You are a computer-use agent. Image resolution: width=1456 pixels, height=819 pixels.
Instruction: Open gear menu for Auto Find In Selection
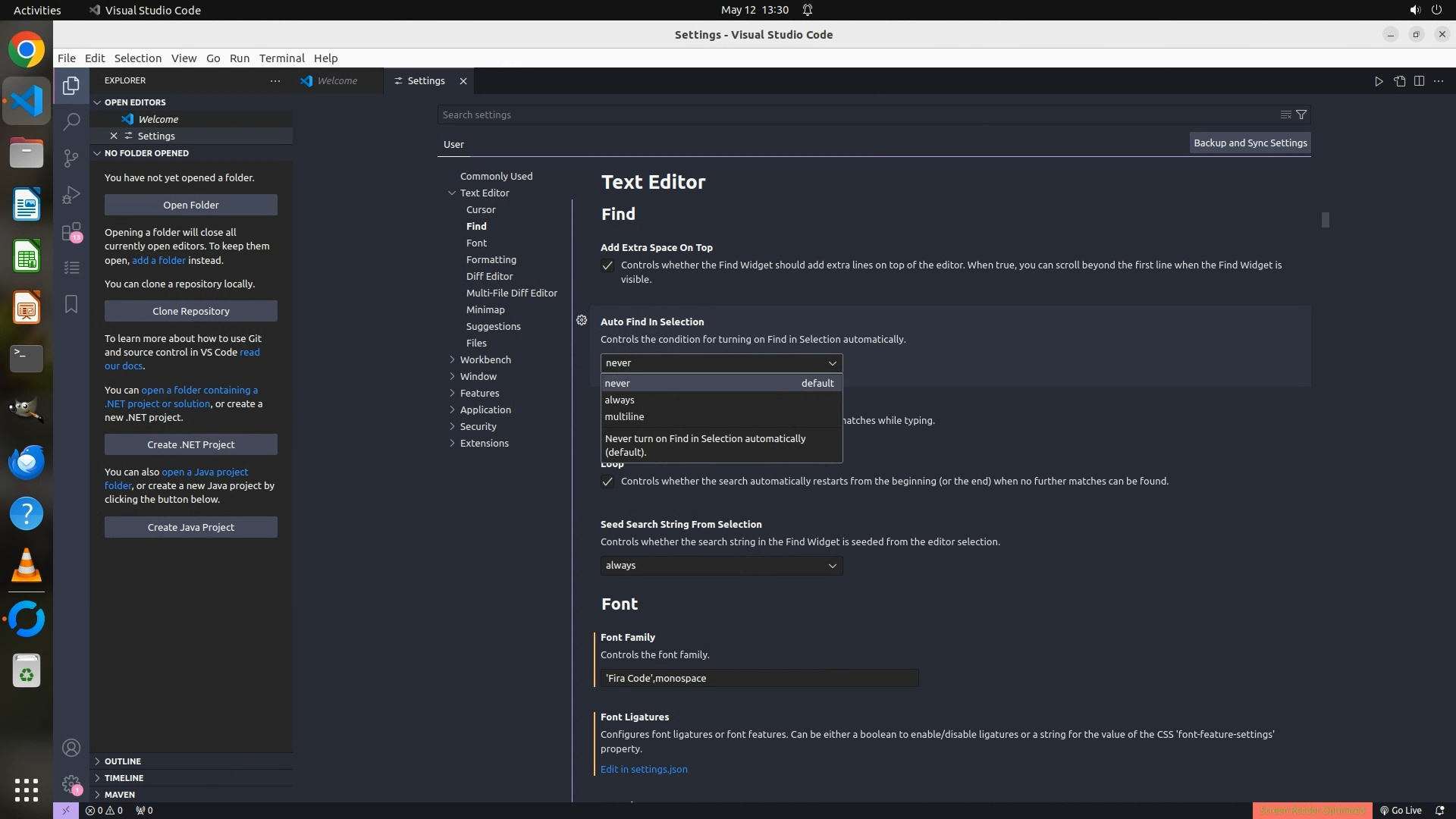click(x=582, y=321)
